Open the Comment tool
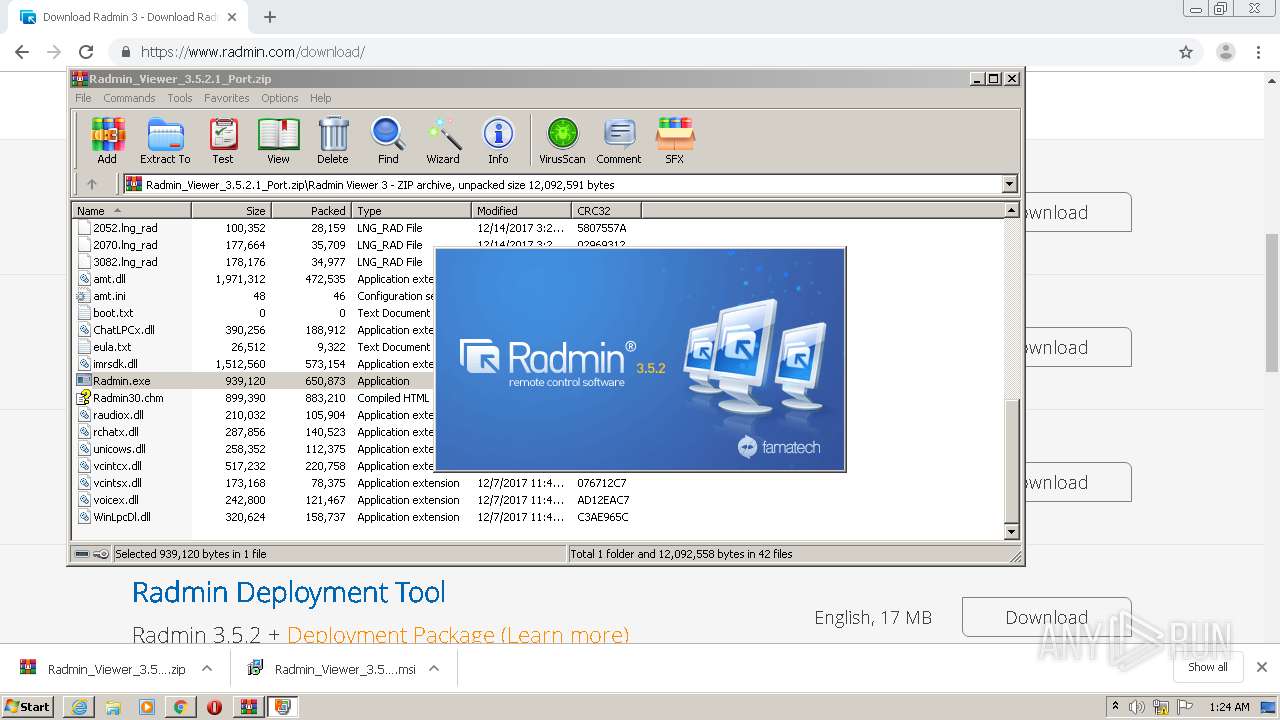 (x=619, y=141)
